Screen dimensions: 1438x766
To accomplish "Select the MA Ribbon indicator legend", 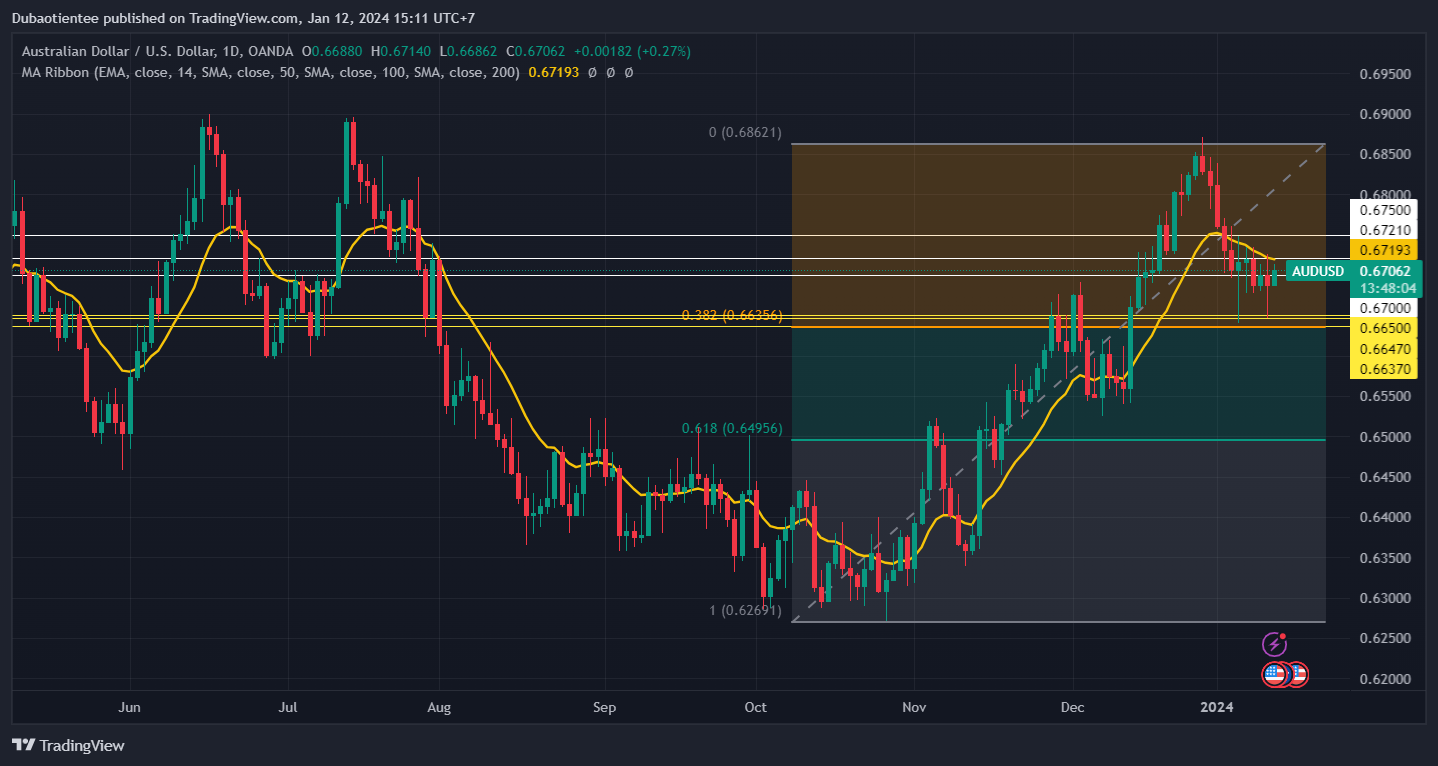I will [270, 72].
